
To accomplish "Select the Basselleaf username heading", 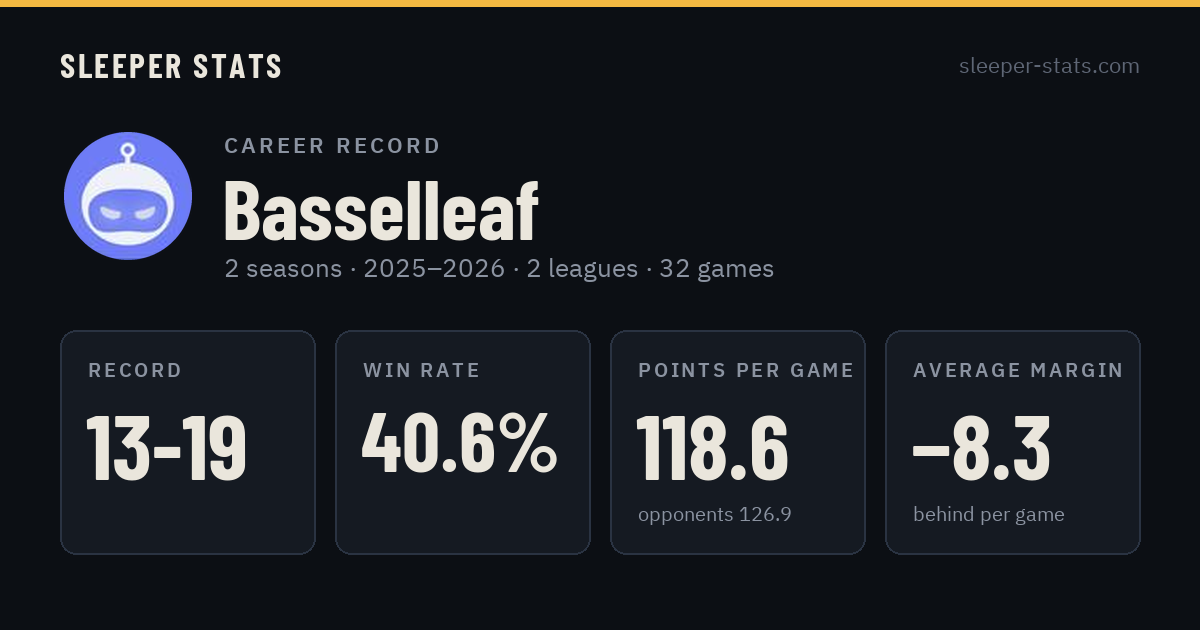I will click(381, 210).
